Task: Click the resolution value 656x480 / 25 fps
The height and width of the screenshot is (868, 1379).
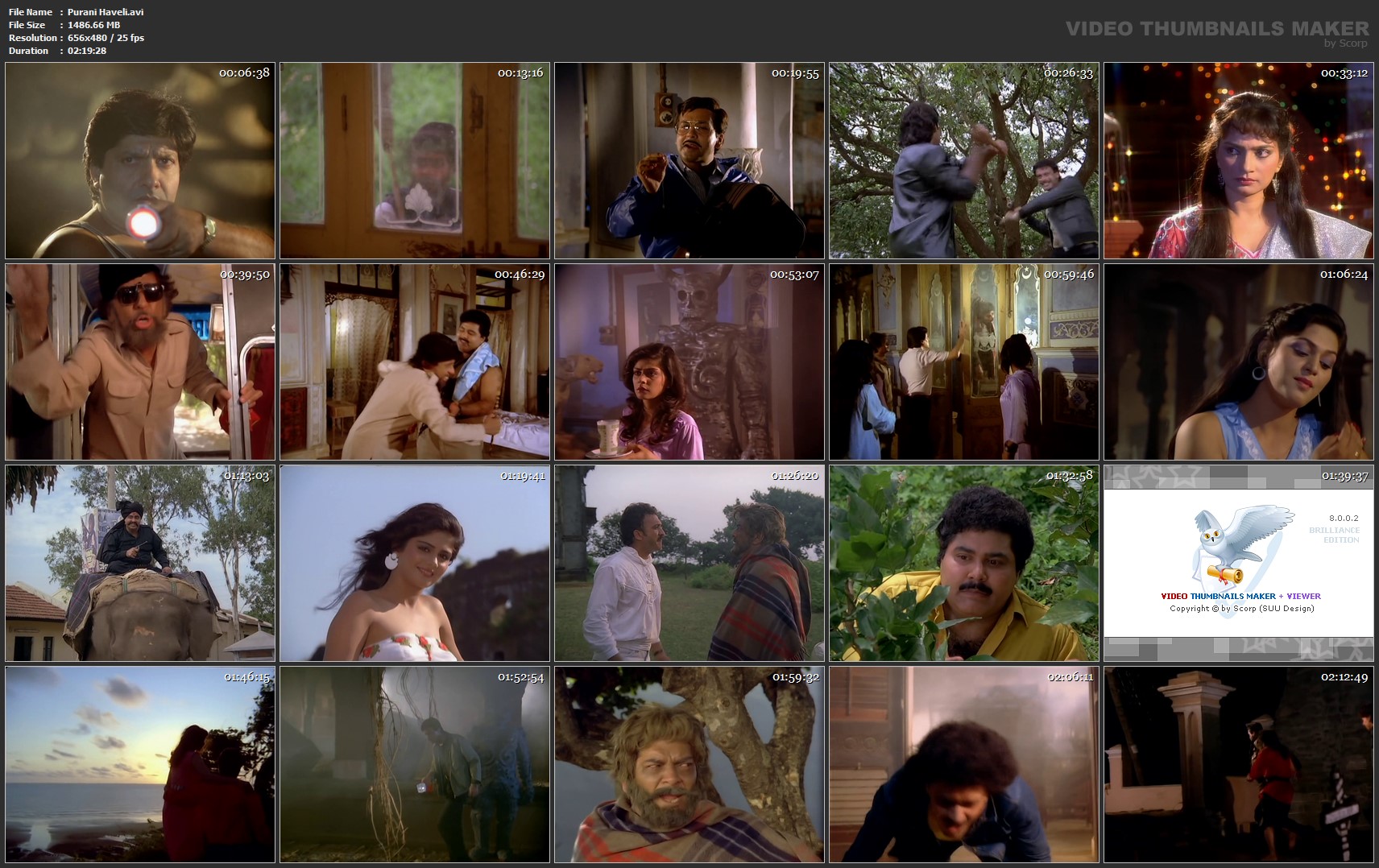Action: point(106,38)
